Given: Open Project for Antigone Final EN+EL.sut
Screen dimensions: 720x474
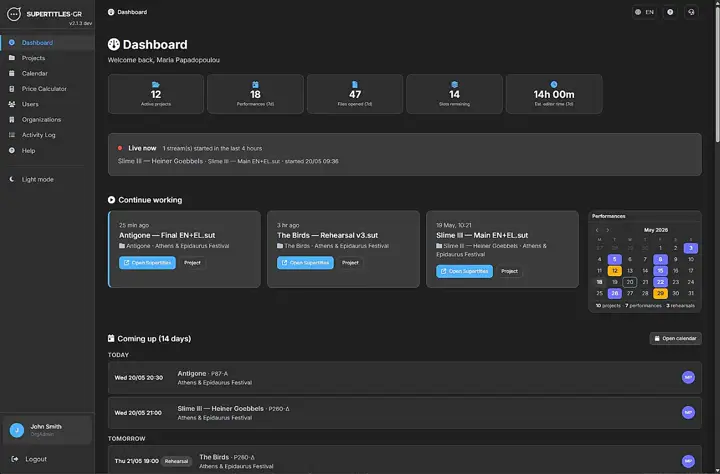Looking at the screenshot, I should [192, 263].
